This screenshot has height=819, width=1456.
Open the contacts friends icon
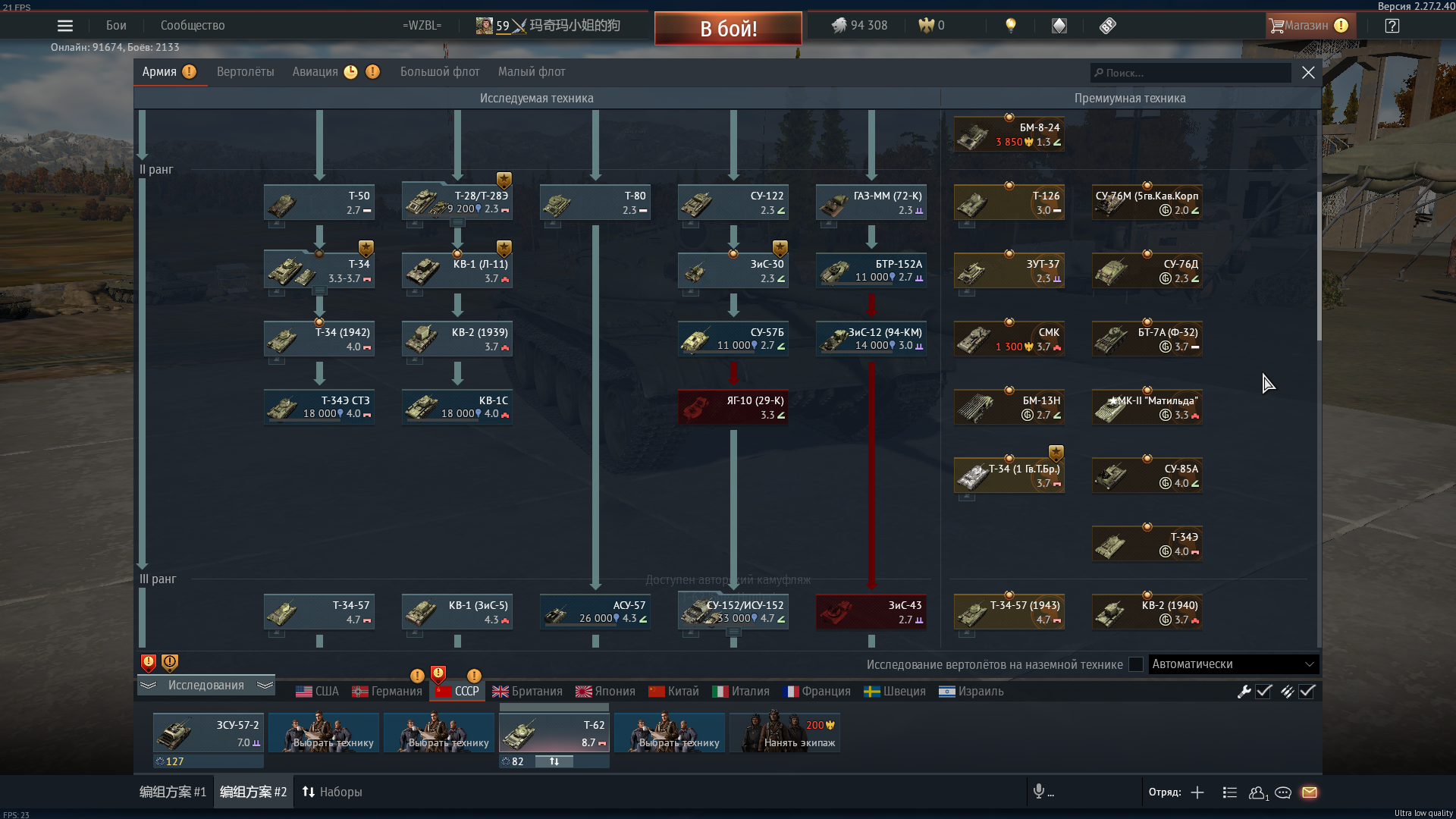coord(1258,792)
